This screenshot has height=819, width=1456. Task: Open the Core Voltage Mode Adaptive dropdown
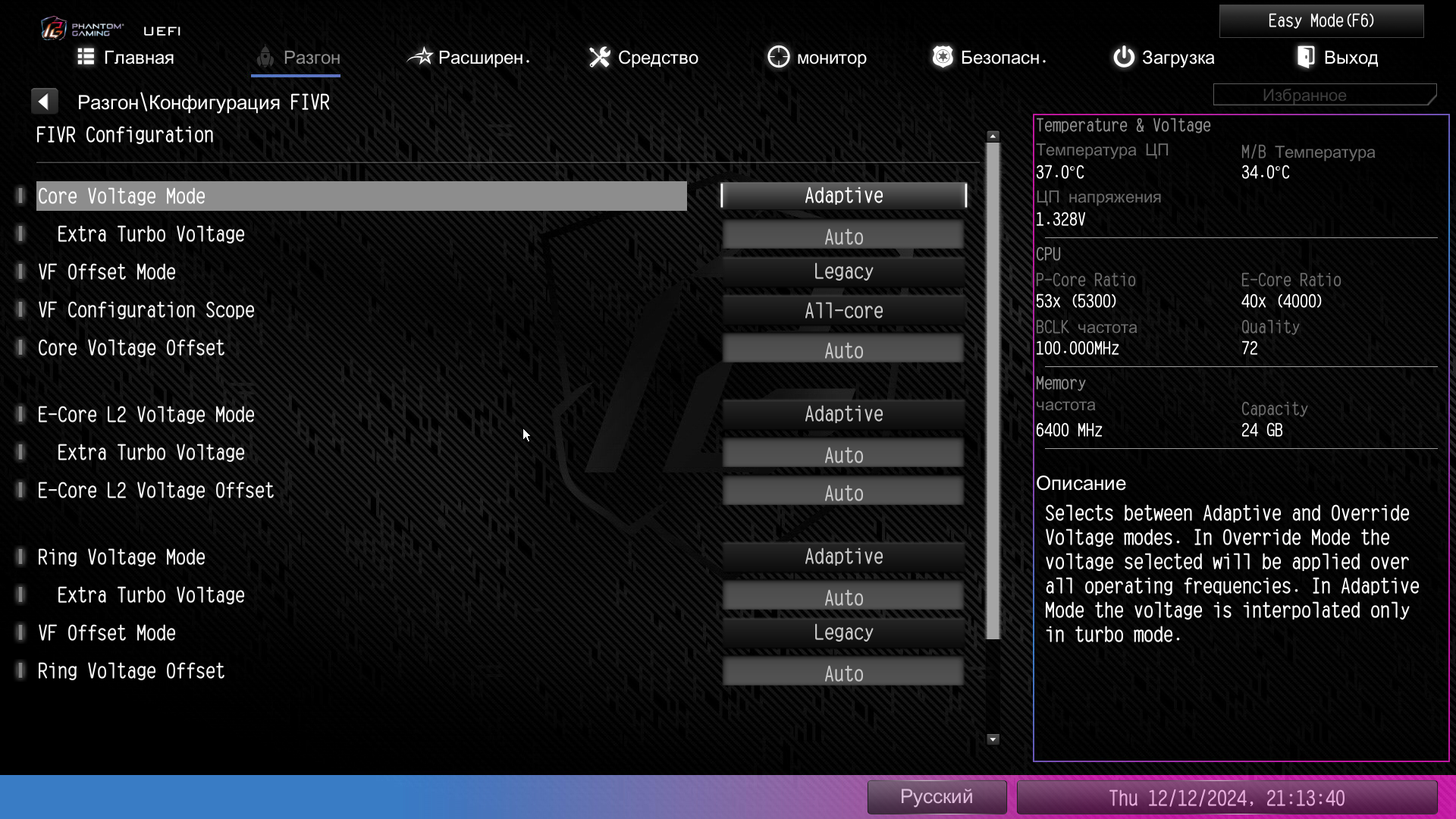tap(843, 196)
